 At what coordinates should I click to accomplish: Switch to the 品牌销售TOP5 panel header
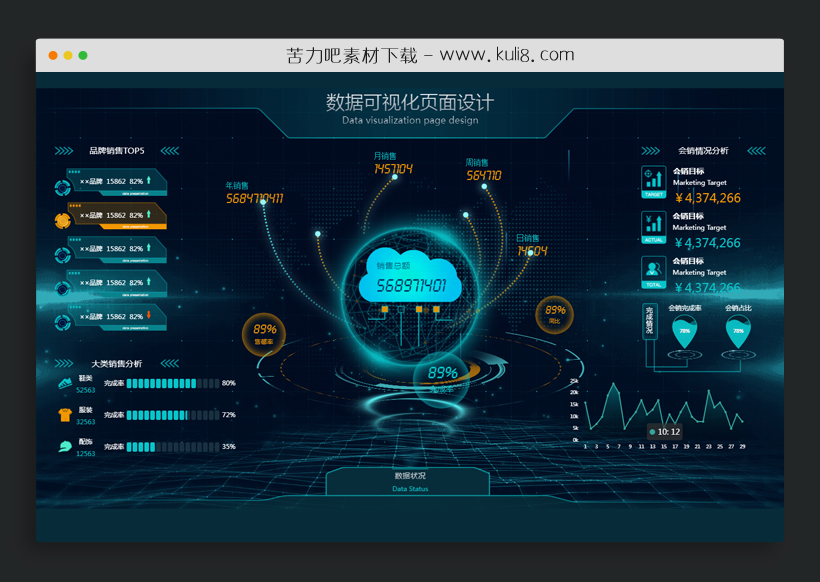tap(117, 149)
